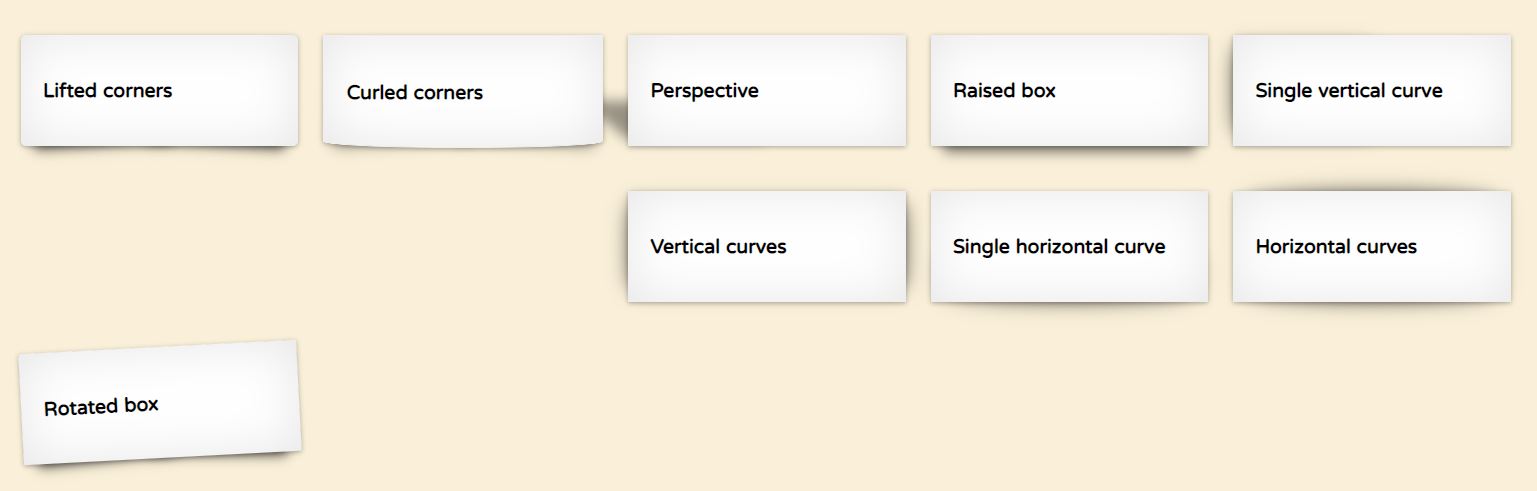Viewport: 1537px width, 491px height.
Task: Click the Perspective shadow box
Action: pos(767,90)
